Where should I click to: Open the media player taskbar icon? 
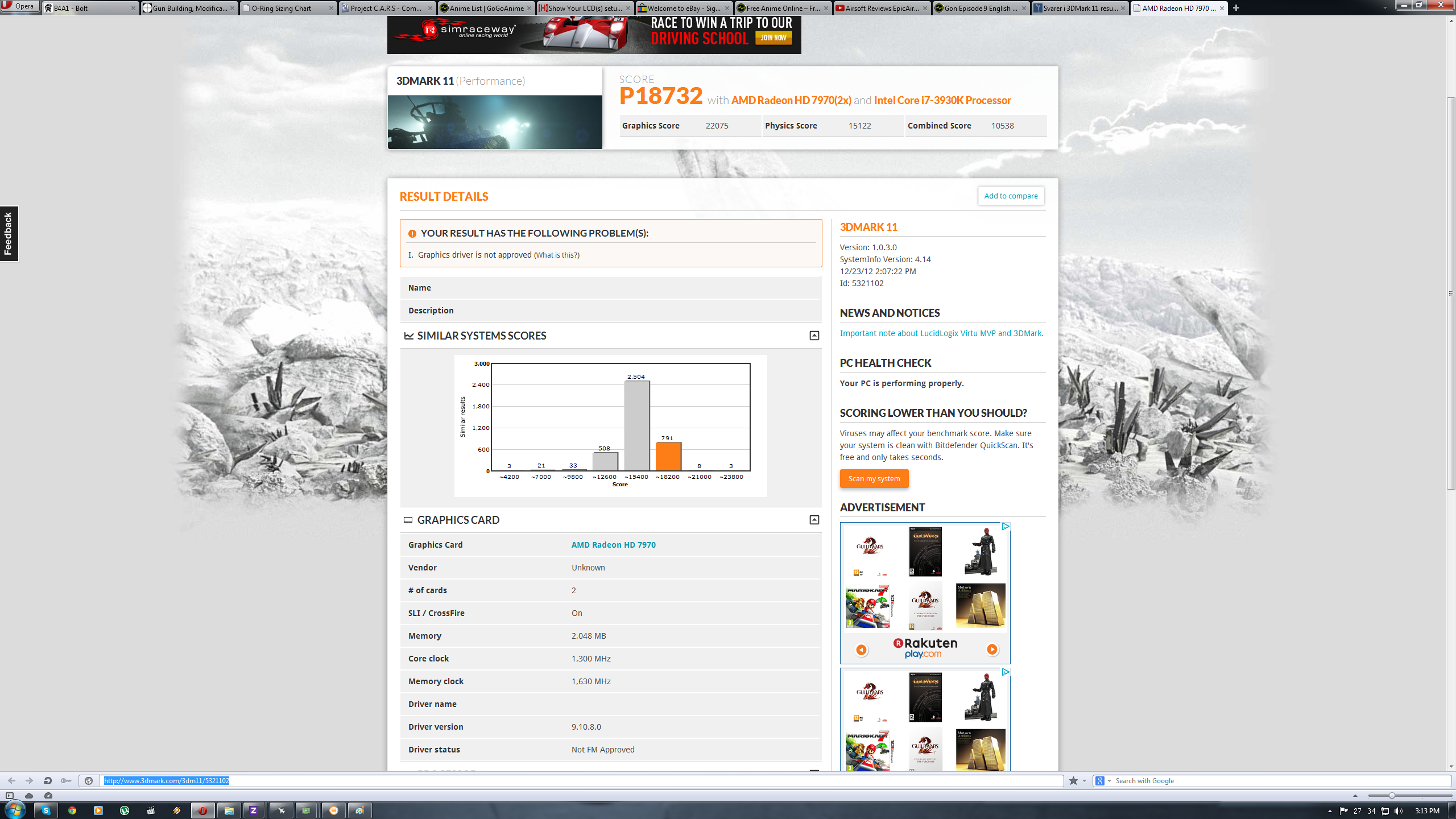98,810
